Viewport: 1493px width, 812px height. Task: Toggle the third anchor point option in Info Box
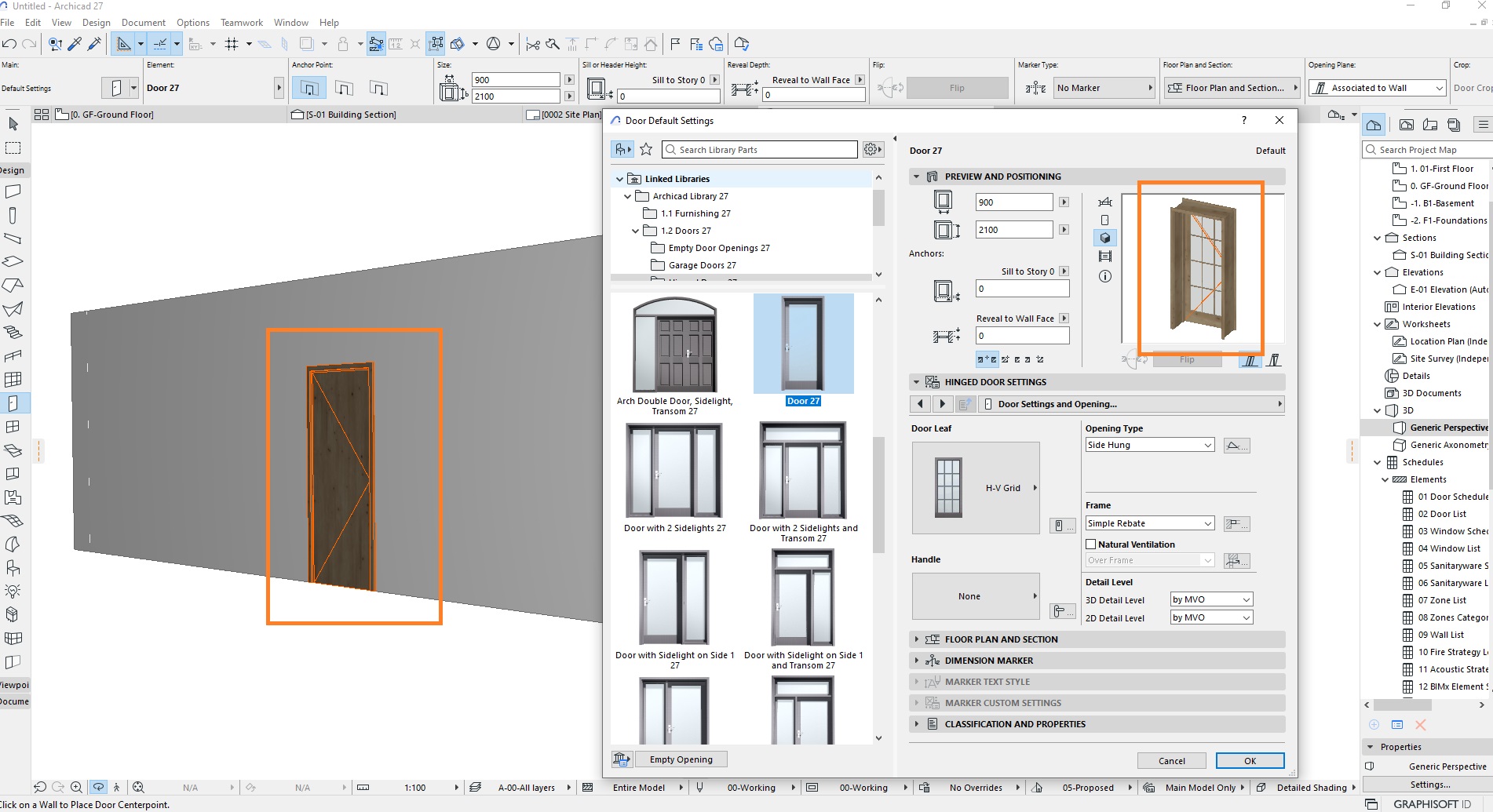tap(378, 88)
